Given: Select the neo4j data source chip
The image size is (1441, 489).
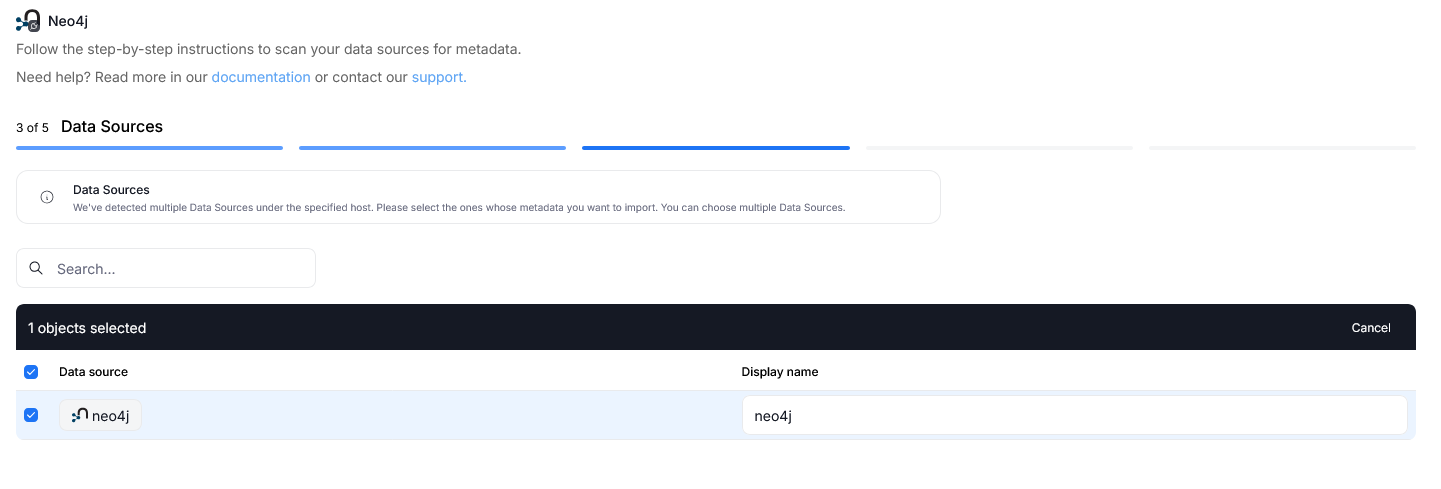Looking at the screenshot, I should pyautogui.click(x=101, y=416).
